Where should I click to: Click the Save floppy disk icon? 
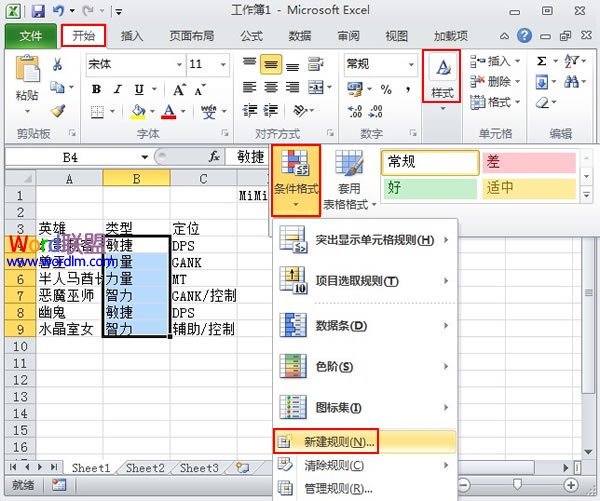click(x=38, y=11)
